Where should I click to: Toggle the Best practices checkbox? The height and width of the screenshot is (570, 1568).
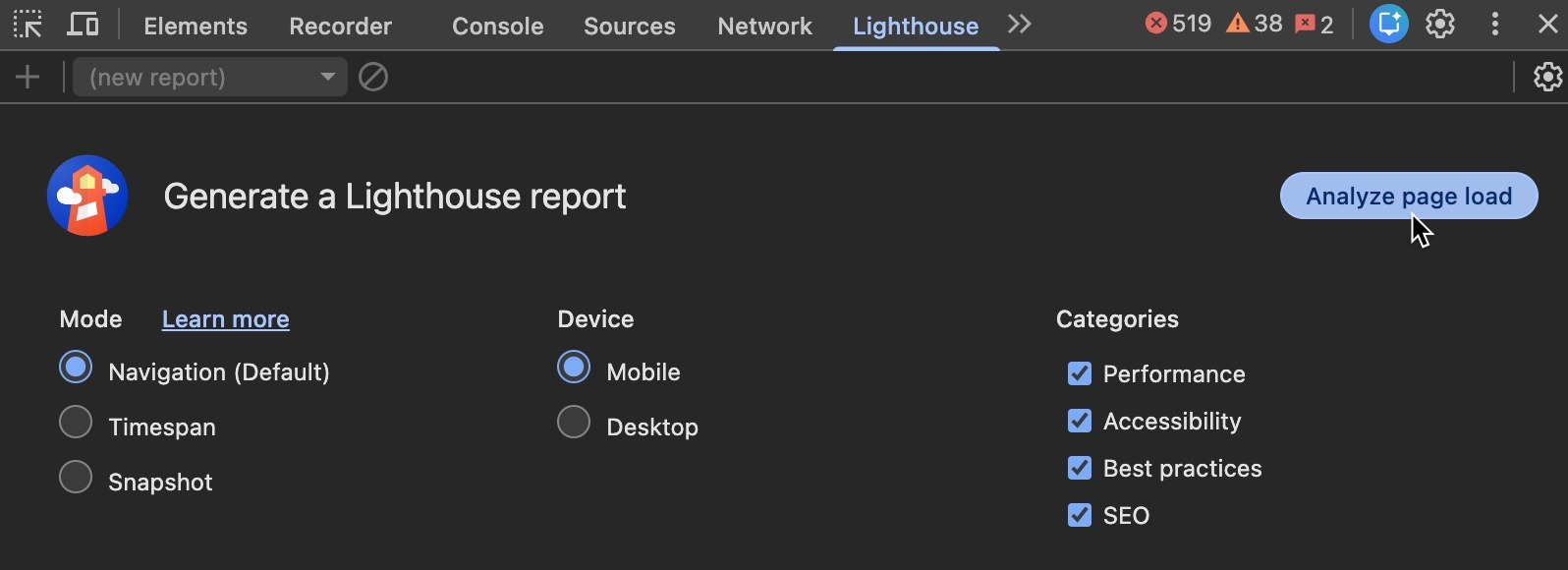pyautogui.click(x=1080, y=468)
